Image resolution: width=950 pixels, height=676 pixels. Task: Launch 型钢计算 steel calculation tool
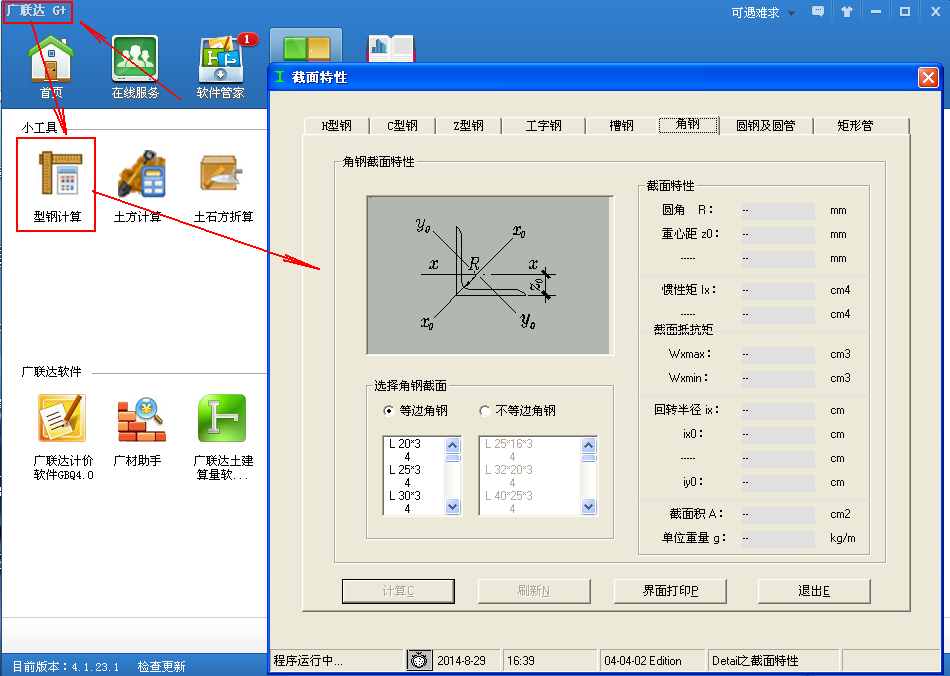[x=57, y=187]
